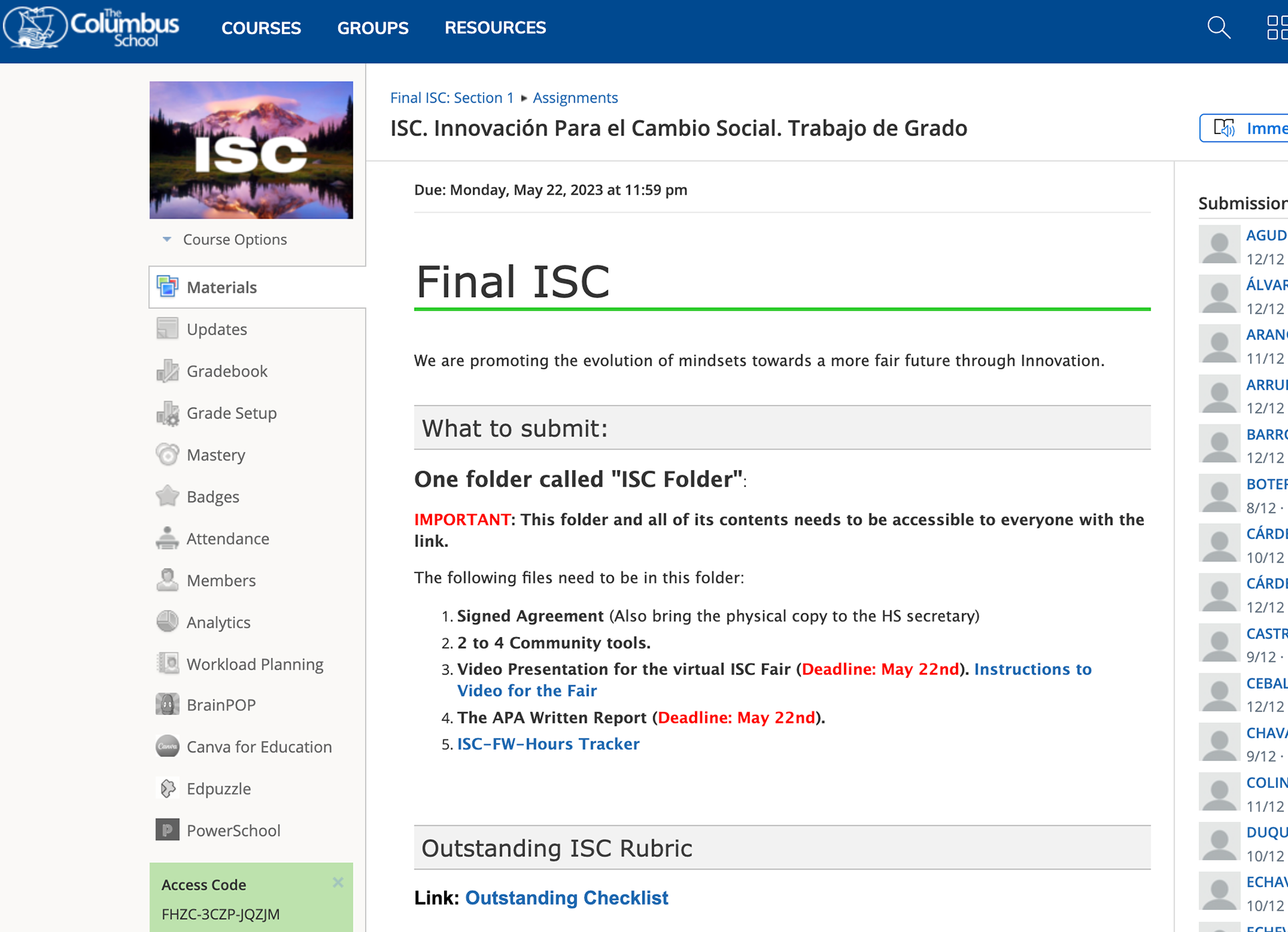Viewport: 1288px width, 932px height.
Task: Click the Gradebook sidebar icon
Action: click(x=167, y=371)
